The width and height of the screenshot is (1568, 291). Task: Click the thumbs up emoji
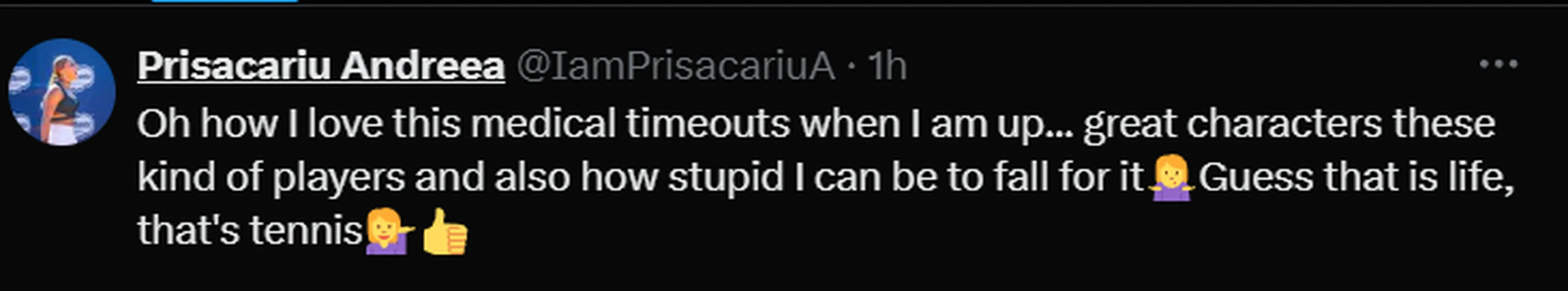coord(445,232)
